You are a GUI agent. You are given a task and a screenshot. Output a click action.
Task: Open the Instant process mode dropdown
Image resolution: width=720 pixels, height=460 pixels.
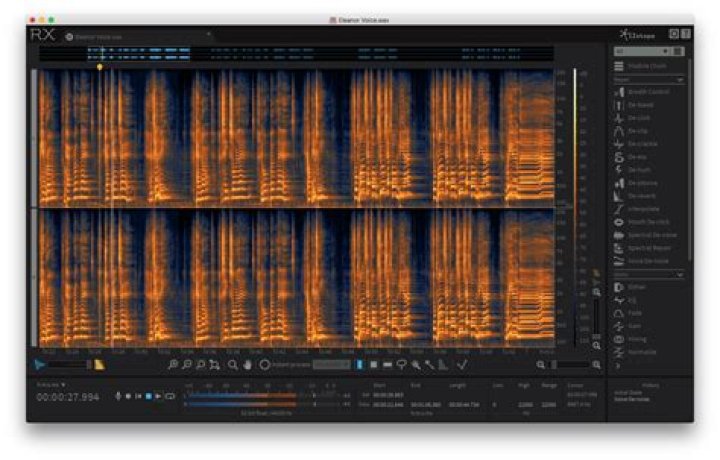[332, 365]
